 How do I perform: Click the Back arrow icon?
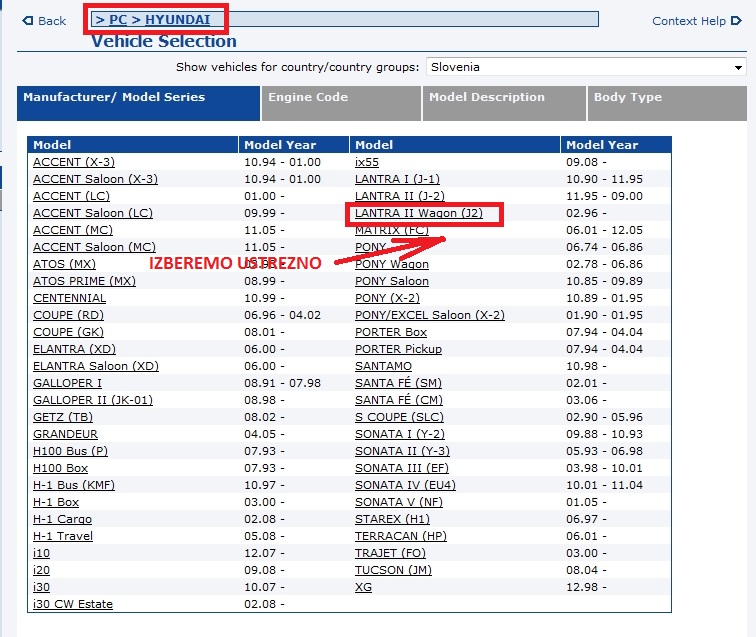tap(28, 21)
